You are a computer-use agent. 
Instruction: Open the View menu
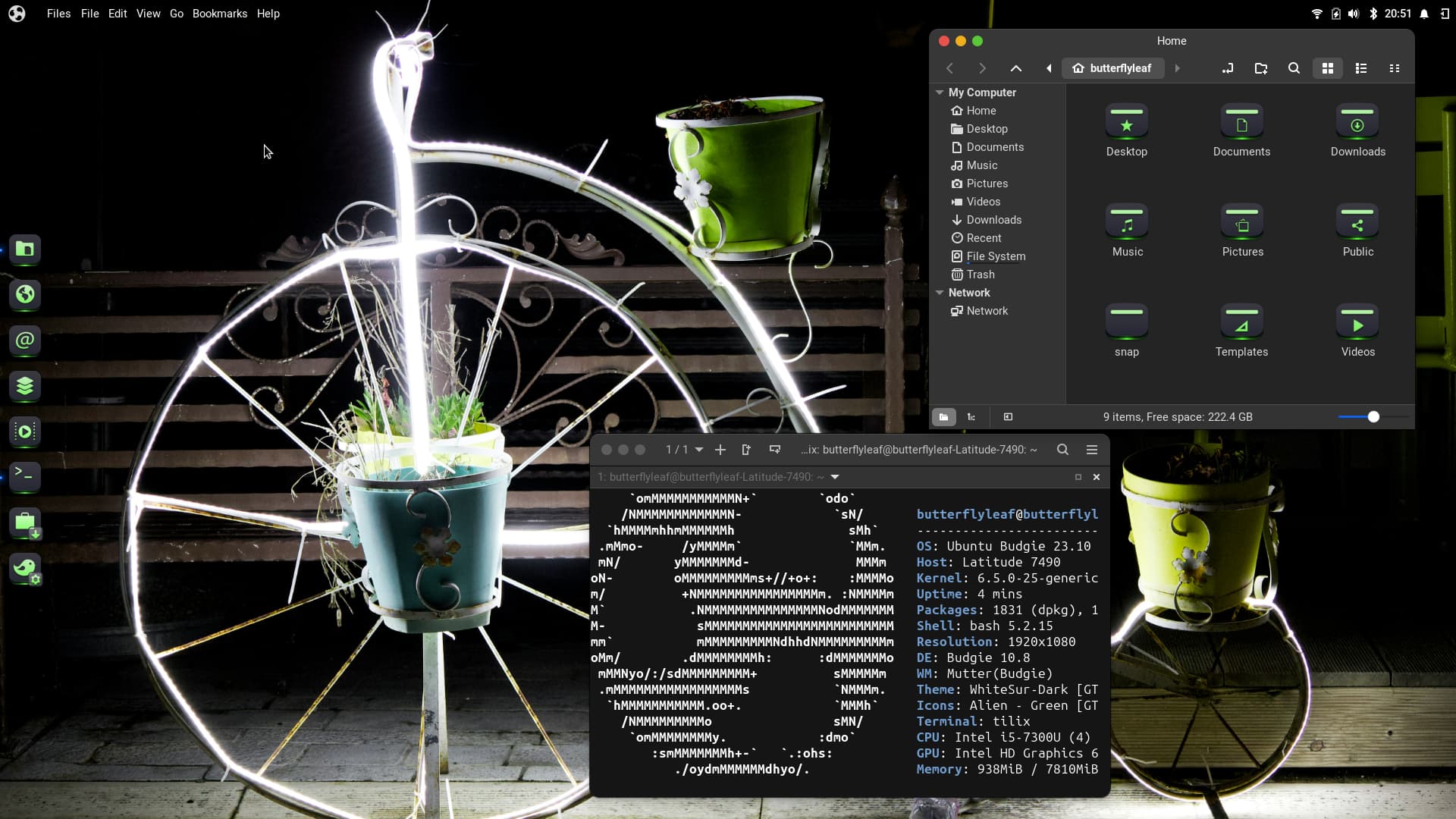pos(148,14)
